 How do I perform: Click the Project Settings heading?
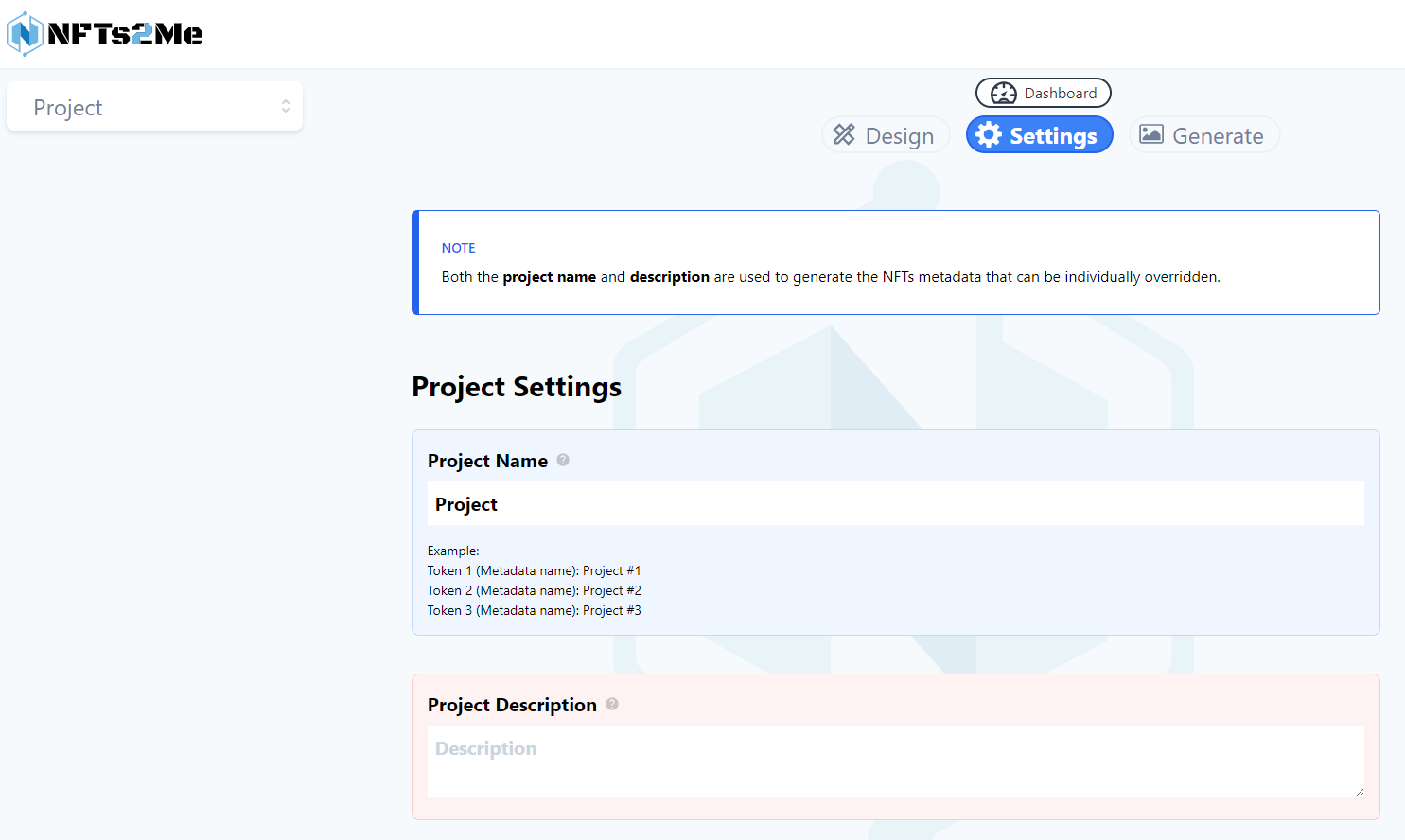517,387
